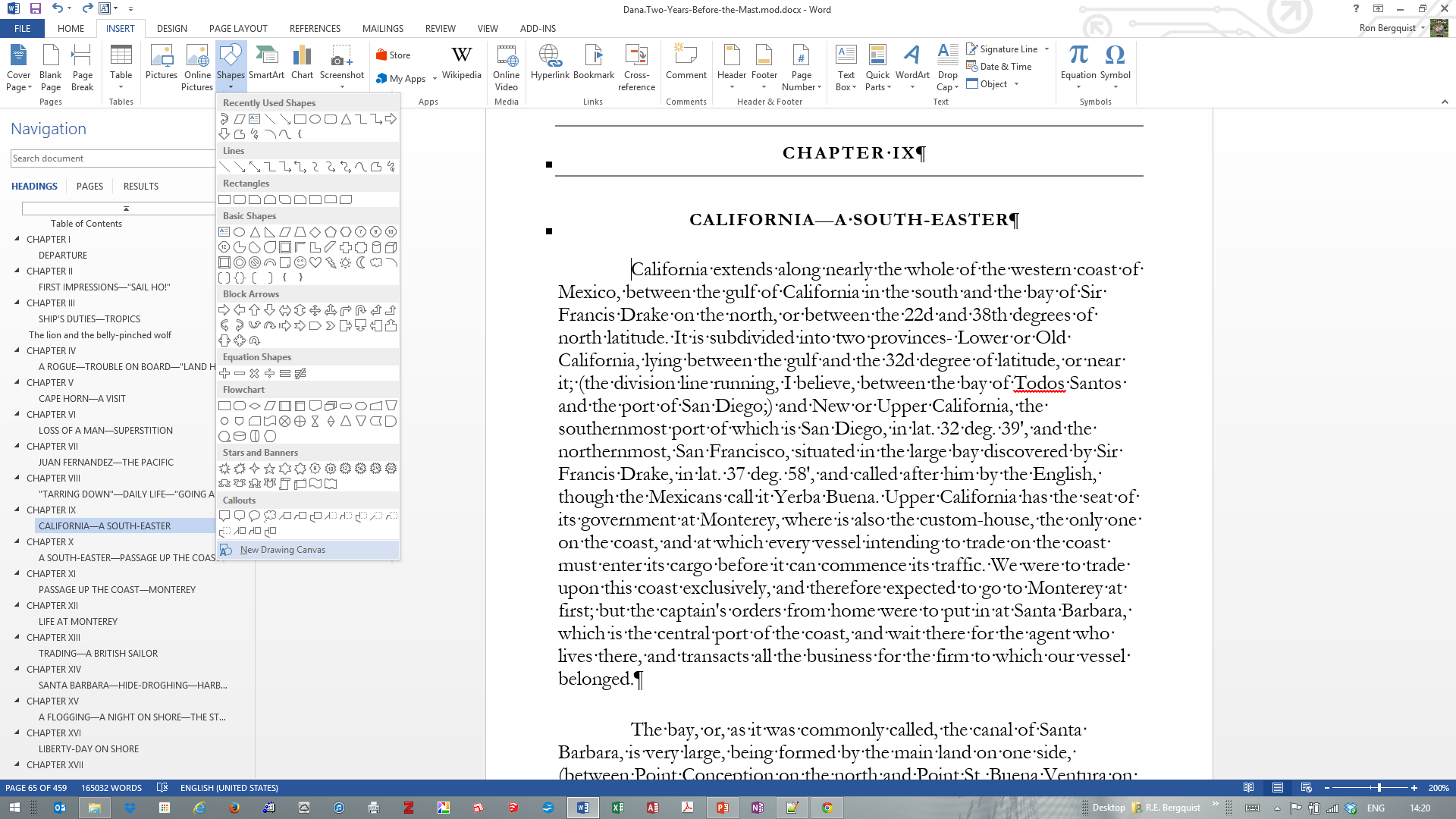1456x819 pixels.
Task: Choose the division sign equation shape
Action: click(270, 373)
